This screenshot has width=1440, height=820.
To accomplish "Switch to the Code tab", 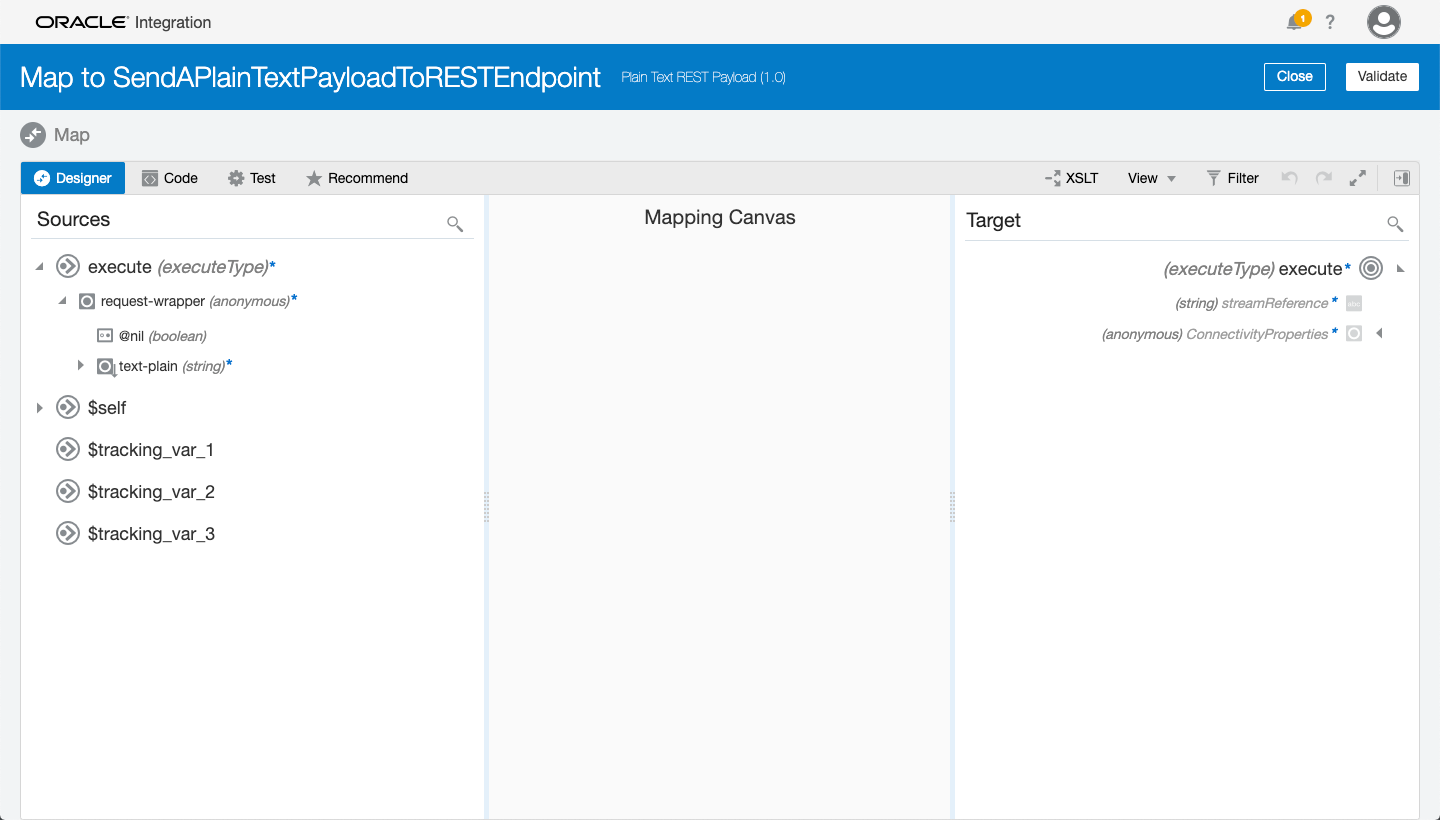I will pos(170,178).
